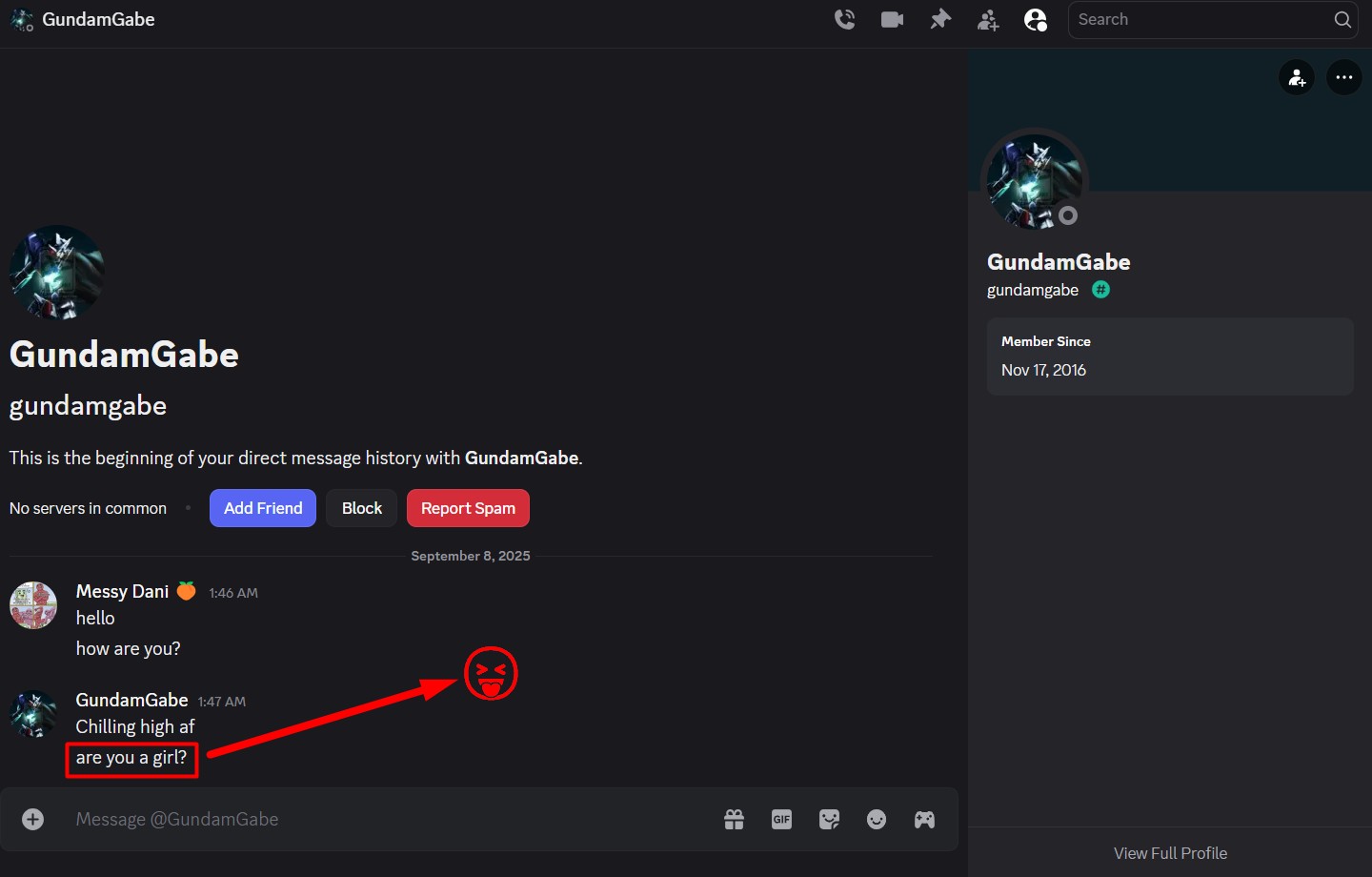This screenshot has height=877, width=1372.
Task: Click the GundamGabe title in the top header
Action: 98,19
